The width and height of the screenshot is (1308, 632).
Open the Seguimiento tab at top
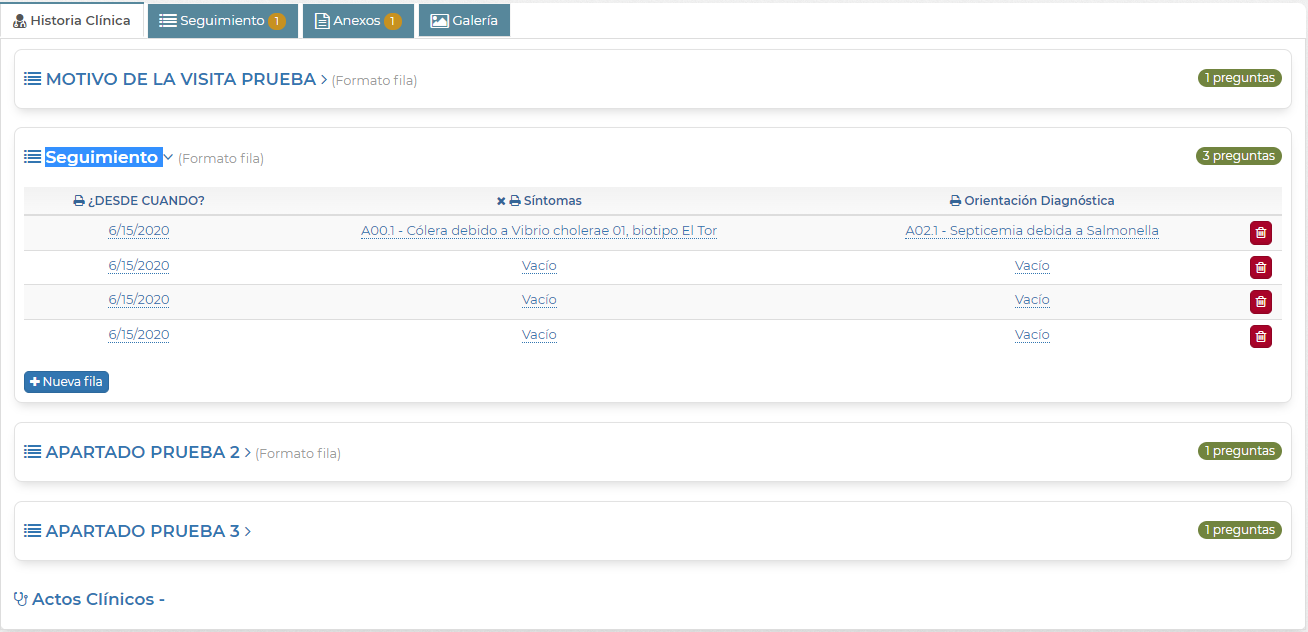(x=222, y=21)
